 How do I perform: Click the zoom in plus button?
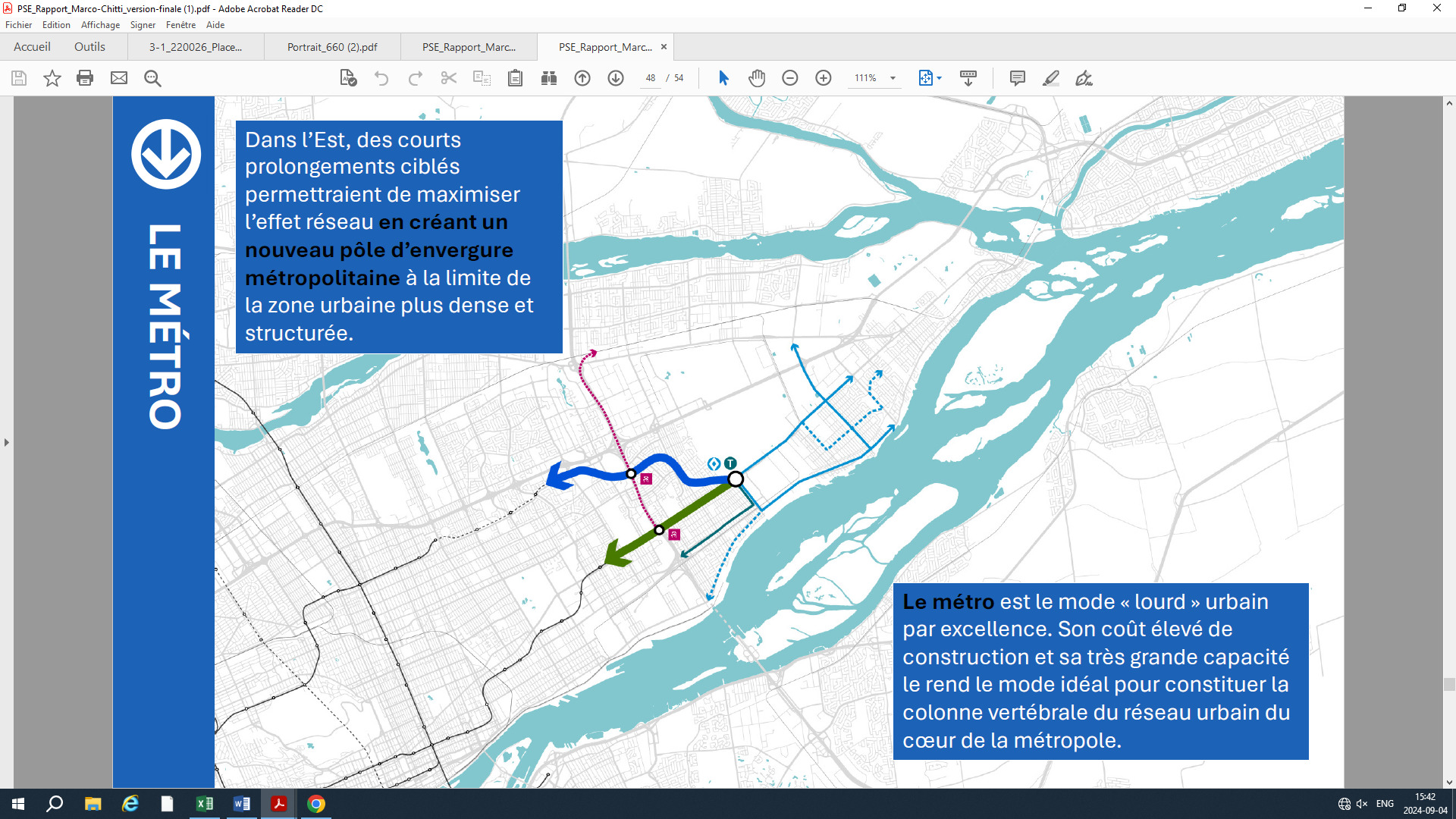click(x=824, y=78)
